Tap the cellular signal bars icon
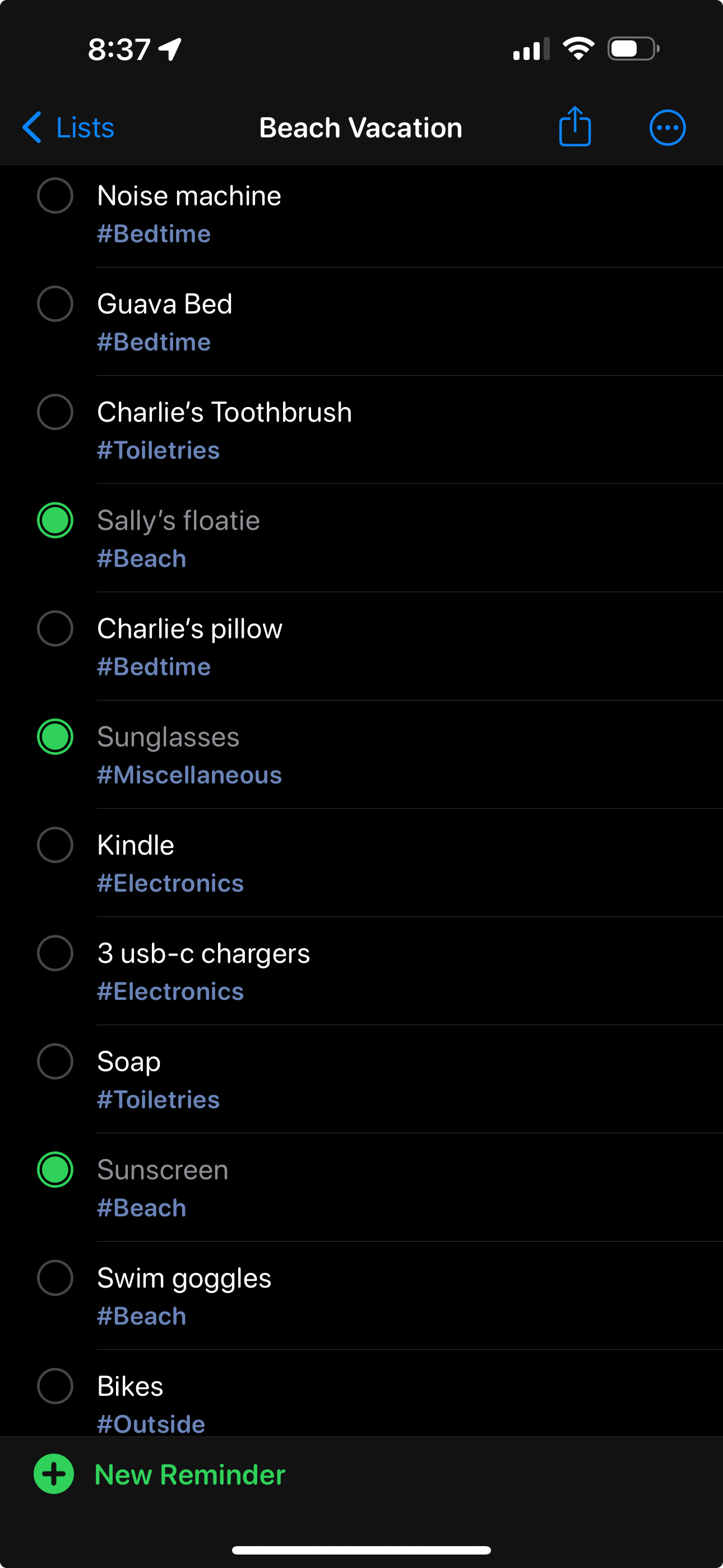This screenshot has width=723, height=1568. point(531,49)
